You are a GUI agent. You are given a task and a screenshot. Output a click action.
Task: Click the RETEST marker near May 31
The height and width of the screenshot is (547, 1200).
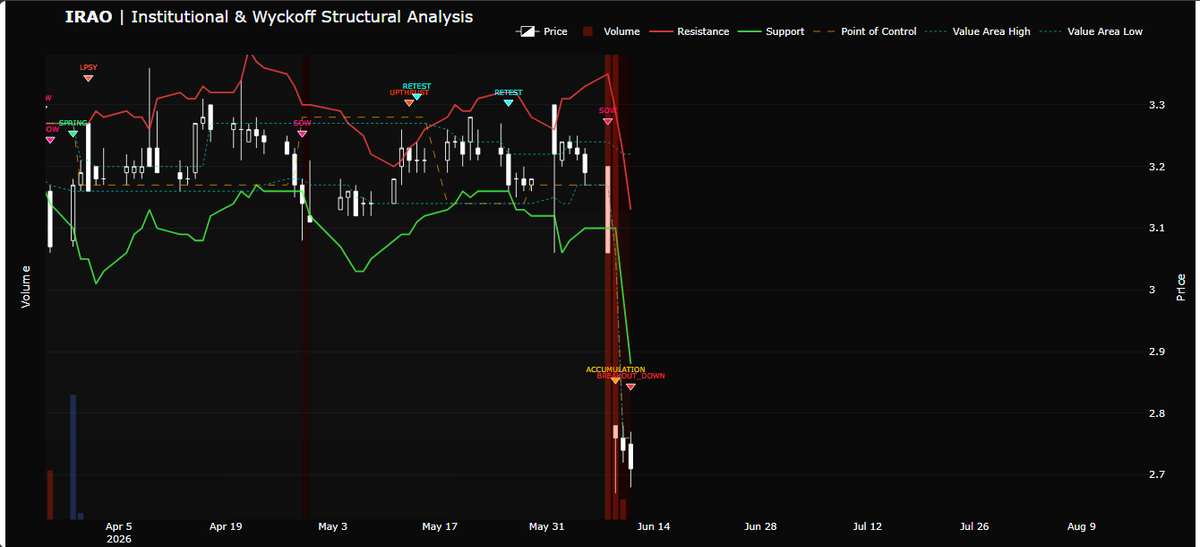tap(508, 102)
